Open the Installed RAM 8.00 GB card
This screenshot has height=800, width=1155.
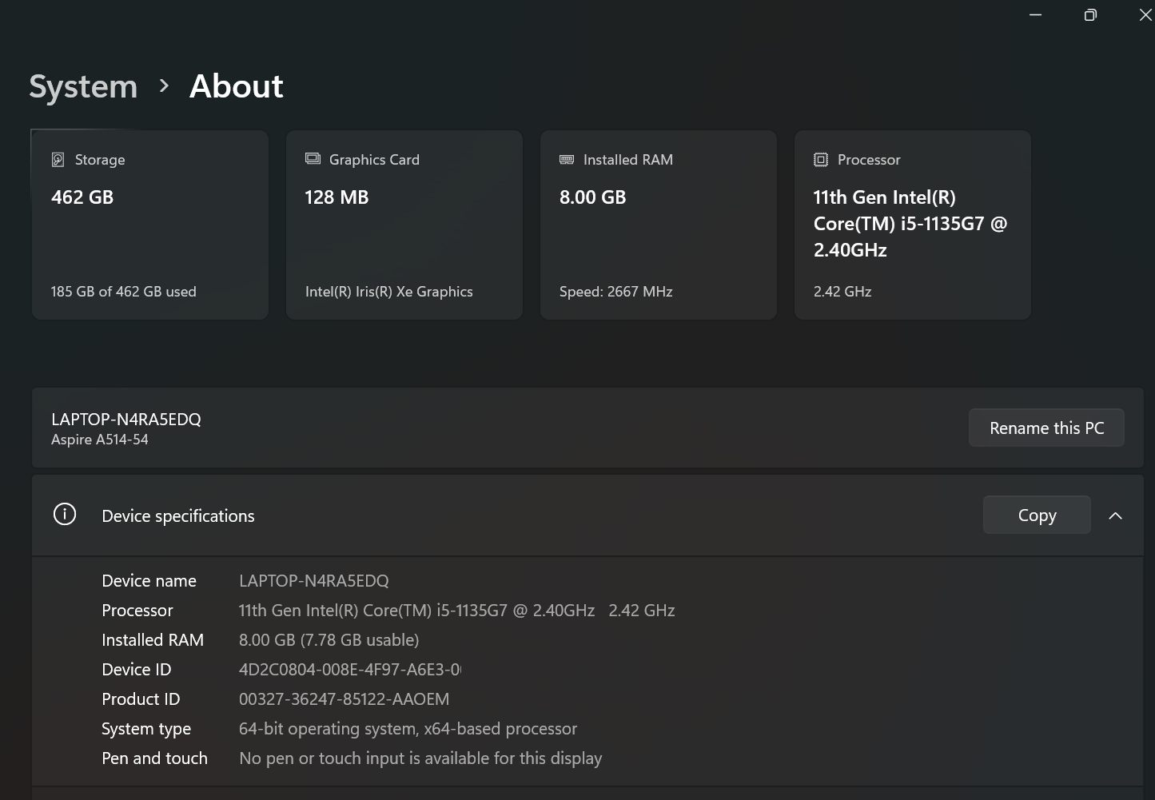tap(659, 225)
